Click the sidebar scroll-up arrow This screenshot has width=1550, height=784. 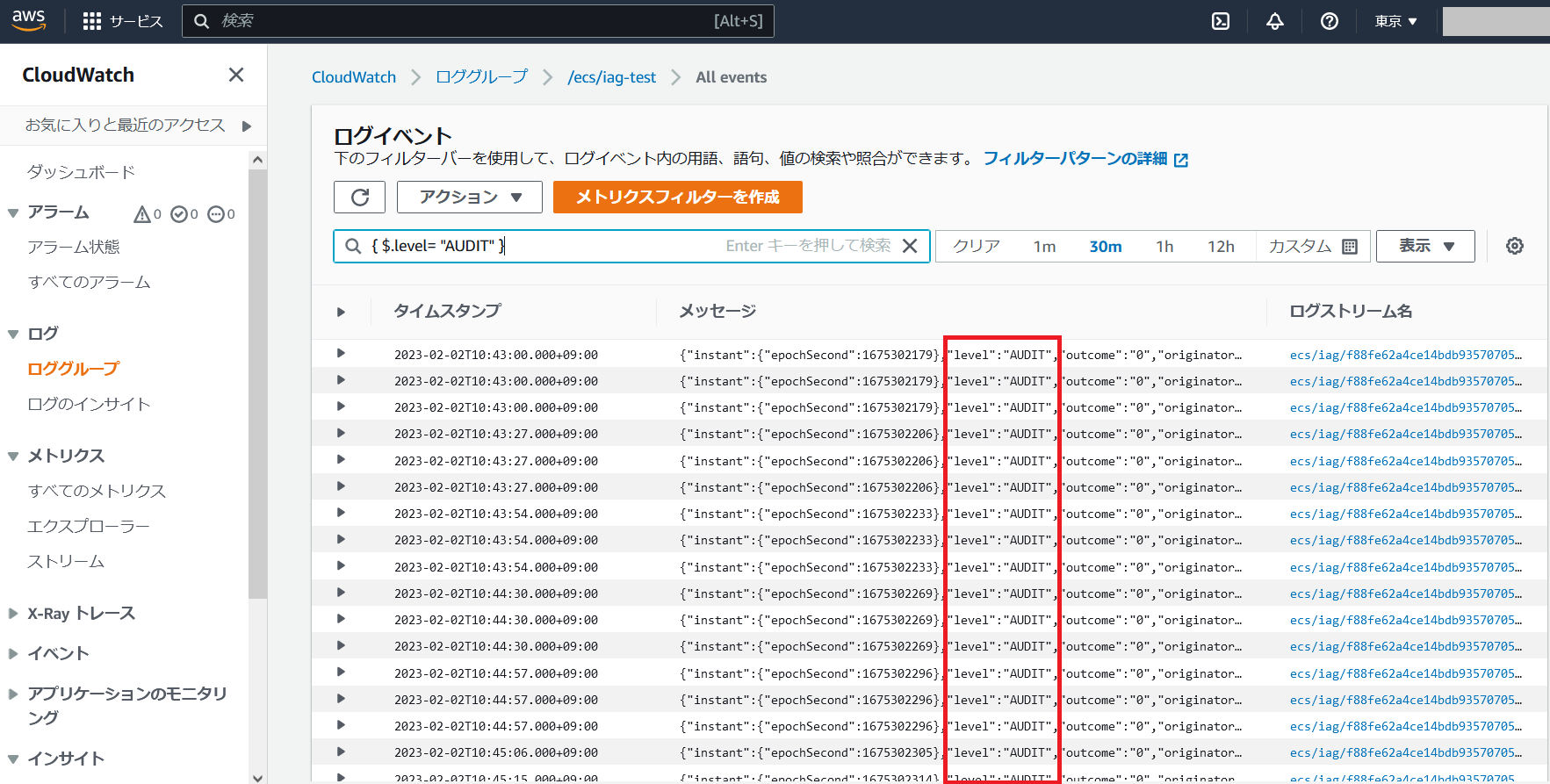pyautogui.click(x=257, y=159)
